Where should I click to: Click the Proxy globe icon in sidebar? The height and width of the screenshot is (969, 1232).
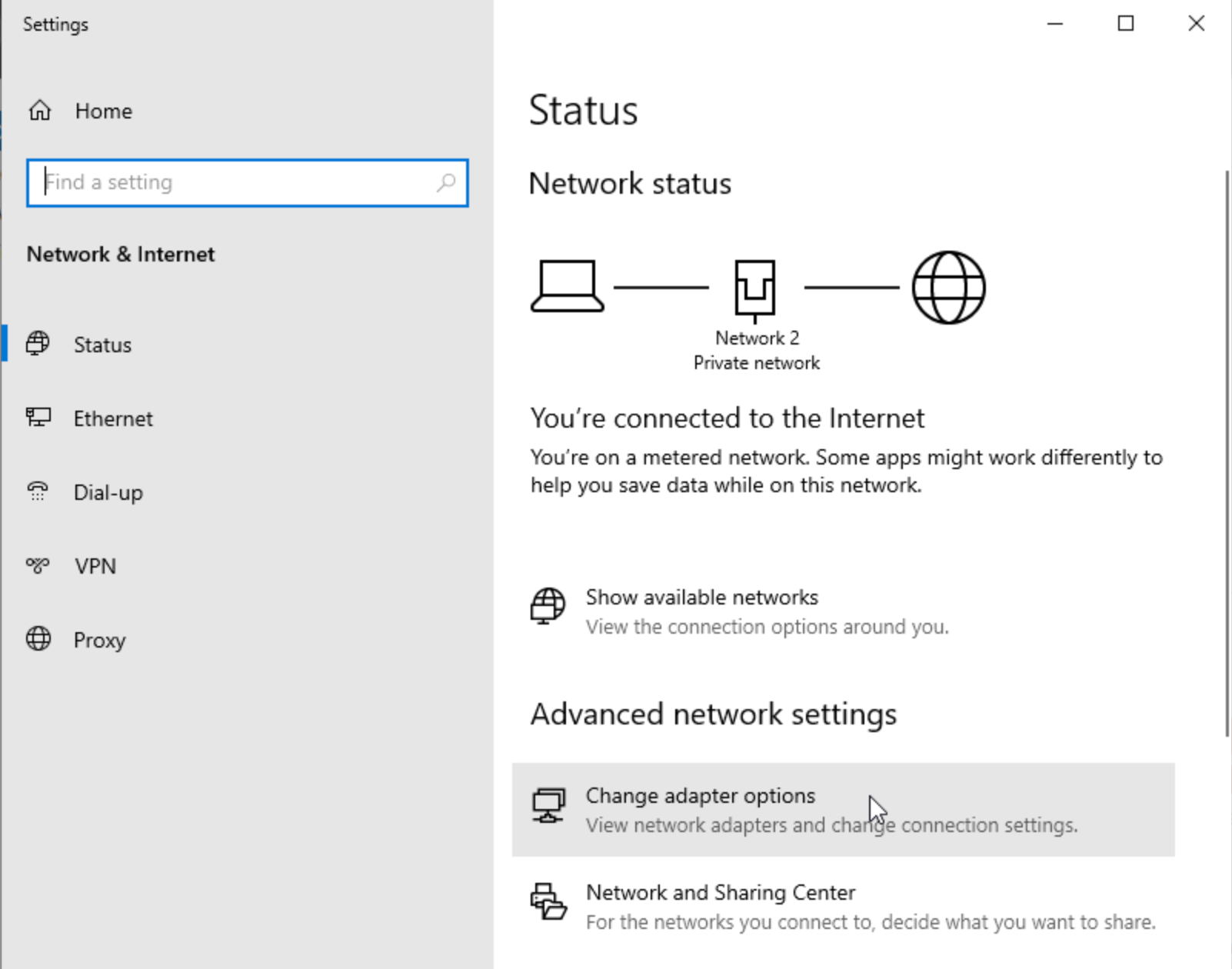(38, 639)
